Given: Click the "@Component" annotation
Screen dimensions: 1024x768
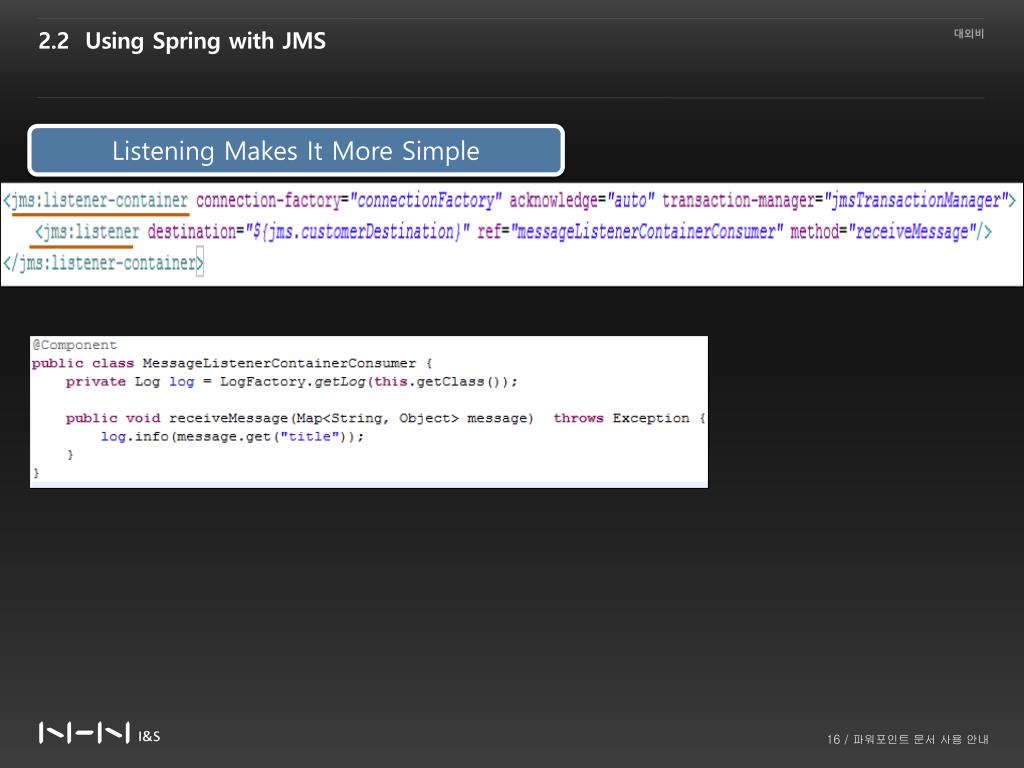Looking at the screenshot, I should coord(74,345).
